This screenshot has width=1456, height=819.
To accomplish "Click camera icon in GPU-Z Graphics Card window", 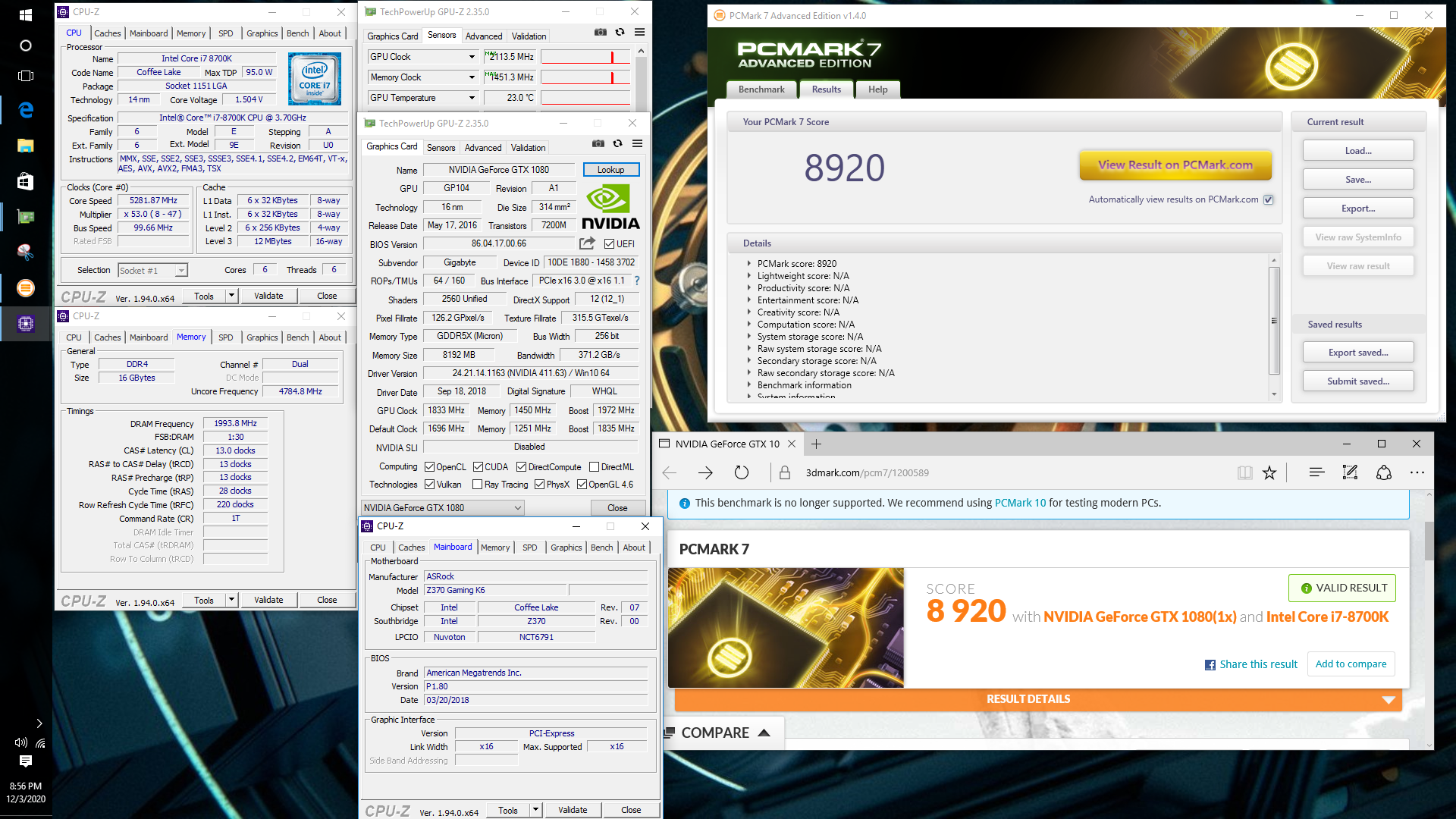I will 598,143.
